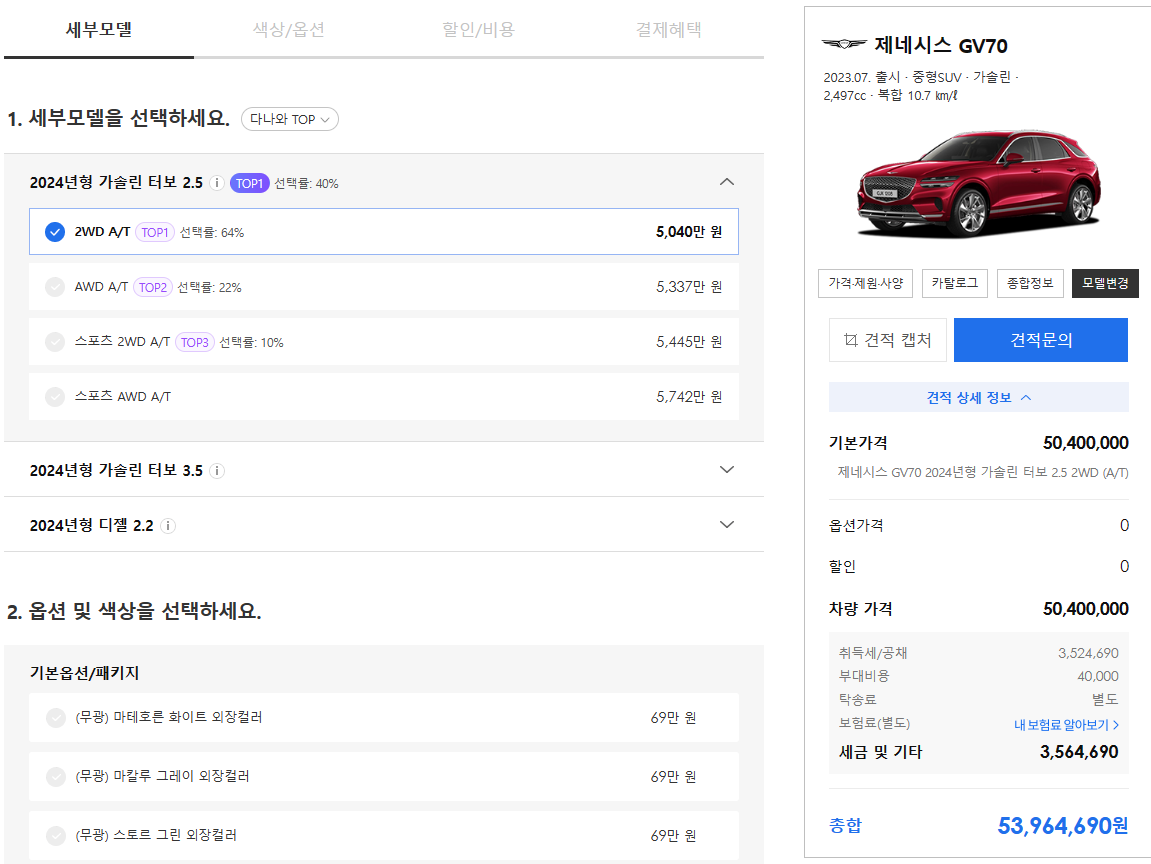The image size is (1151, 864).
Task: Click the purple TOP1 badge by 선택률 40%
Action: [x=250, y=183]
